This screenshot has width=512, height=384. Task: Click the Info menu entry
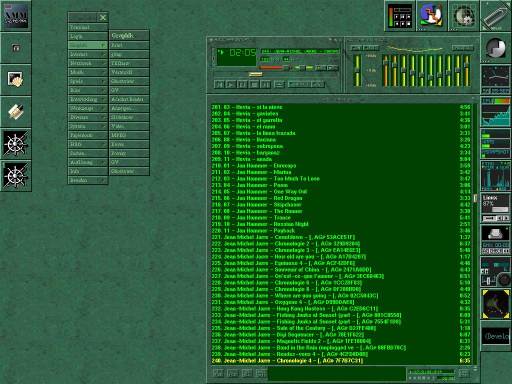pyautogui.click(x=88, y=171)
